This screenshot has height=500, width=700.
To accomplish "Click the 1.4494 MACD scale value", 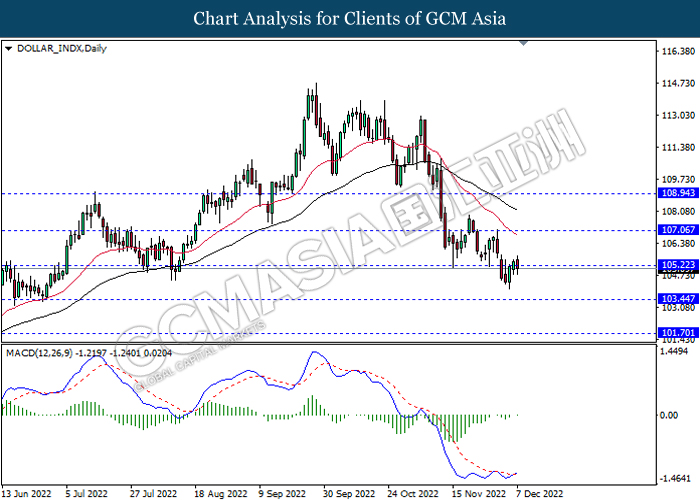I will click(674, 351).
